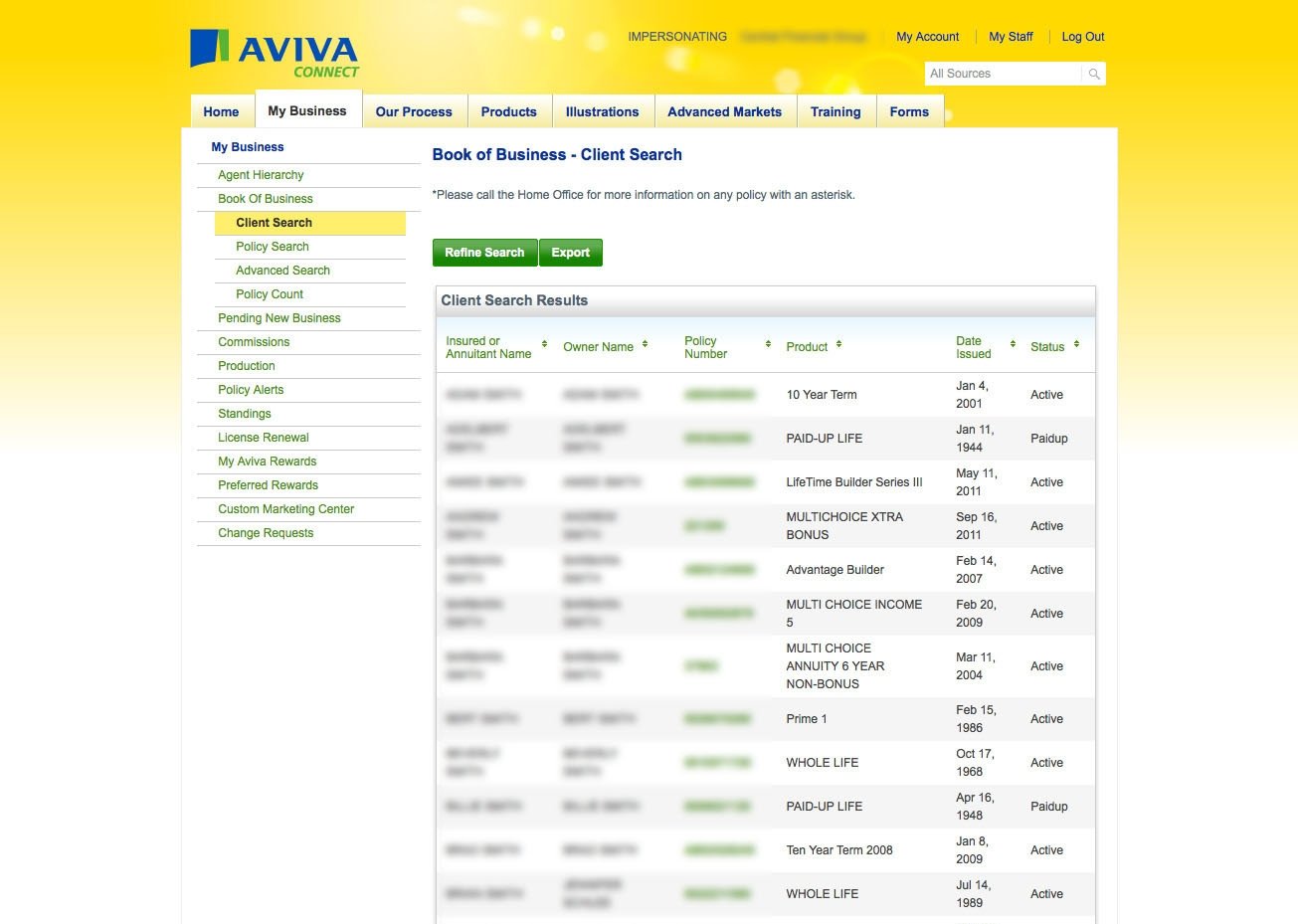
Task: Open Policy Search in sidebar
Action: (x=273, y=247)
